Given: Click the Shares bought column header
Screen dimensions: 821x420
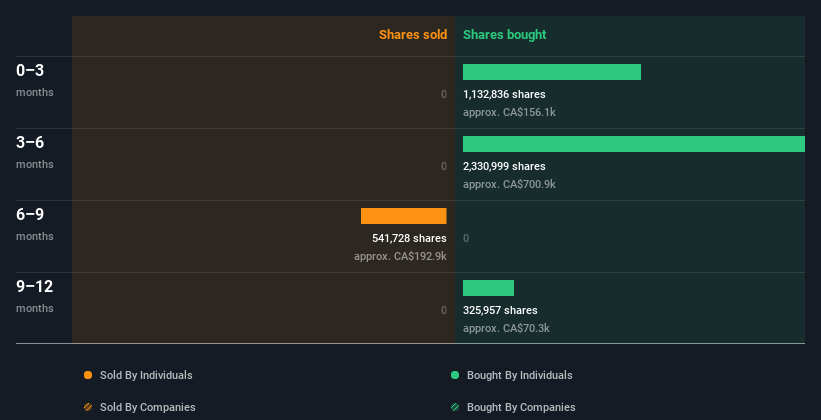Looking at the screenshot, I should pyautogui.click(x=505, y=35).
